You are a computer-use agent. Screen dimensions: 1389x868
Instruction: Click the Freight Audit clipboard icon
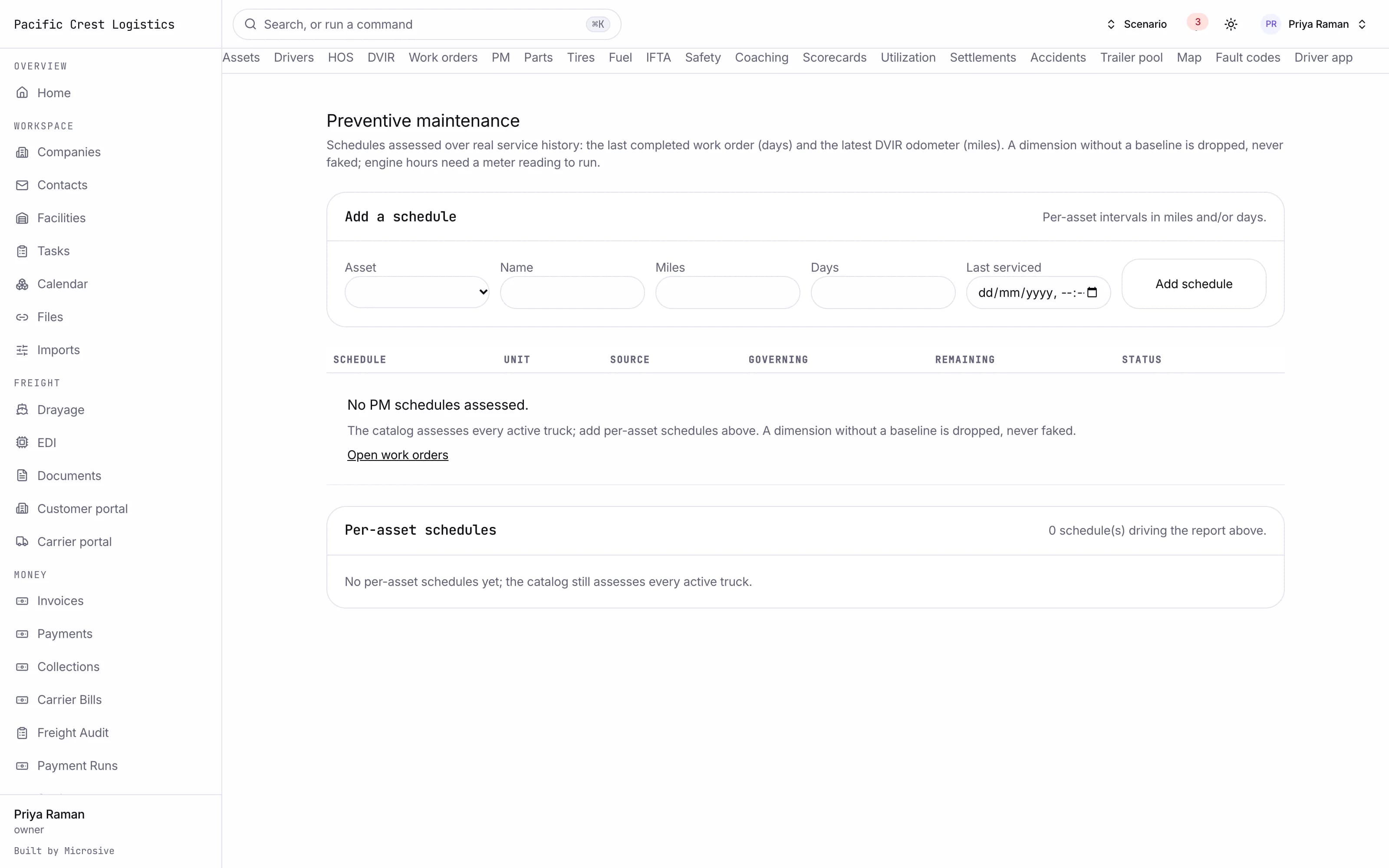(22, 733)
